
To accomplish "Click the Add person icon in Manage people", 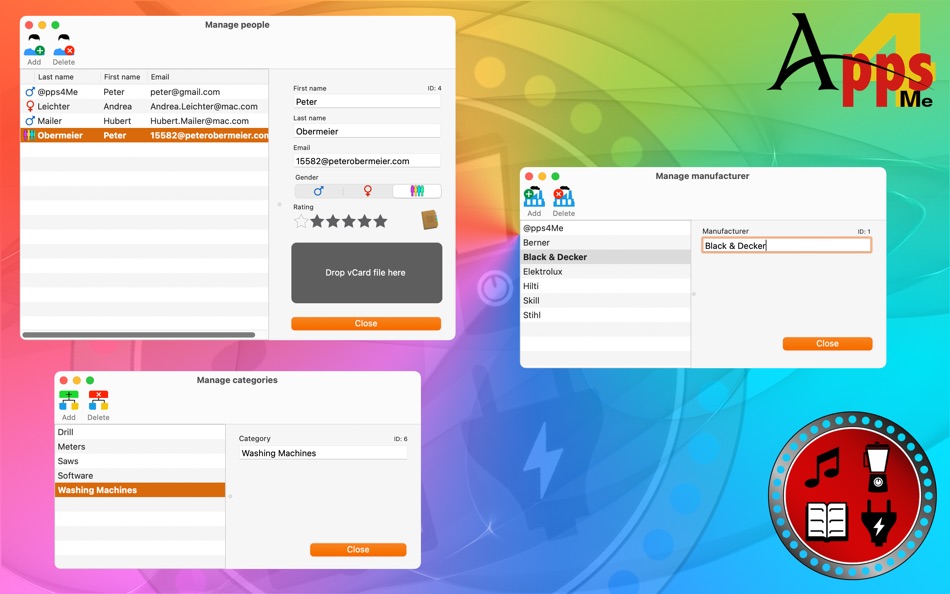I will pyautogui.click(x=33, y=45).
